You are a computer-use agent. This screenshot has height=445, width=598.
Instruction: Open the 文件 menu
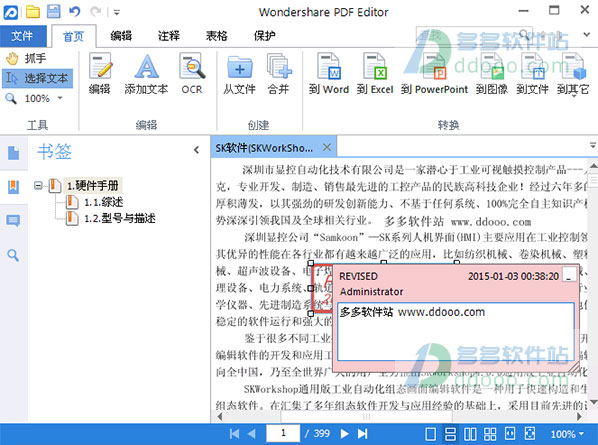point(22,36)
